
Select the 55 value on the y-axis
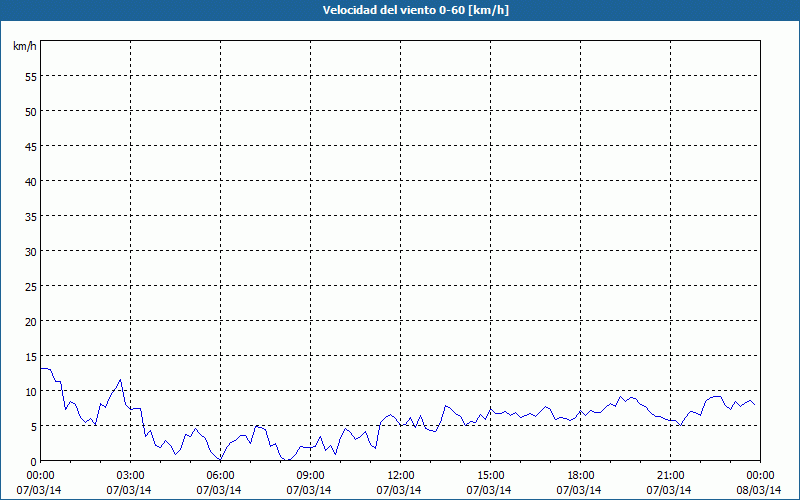tap(30, 76)
